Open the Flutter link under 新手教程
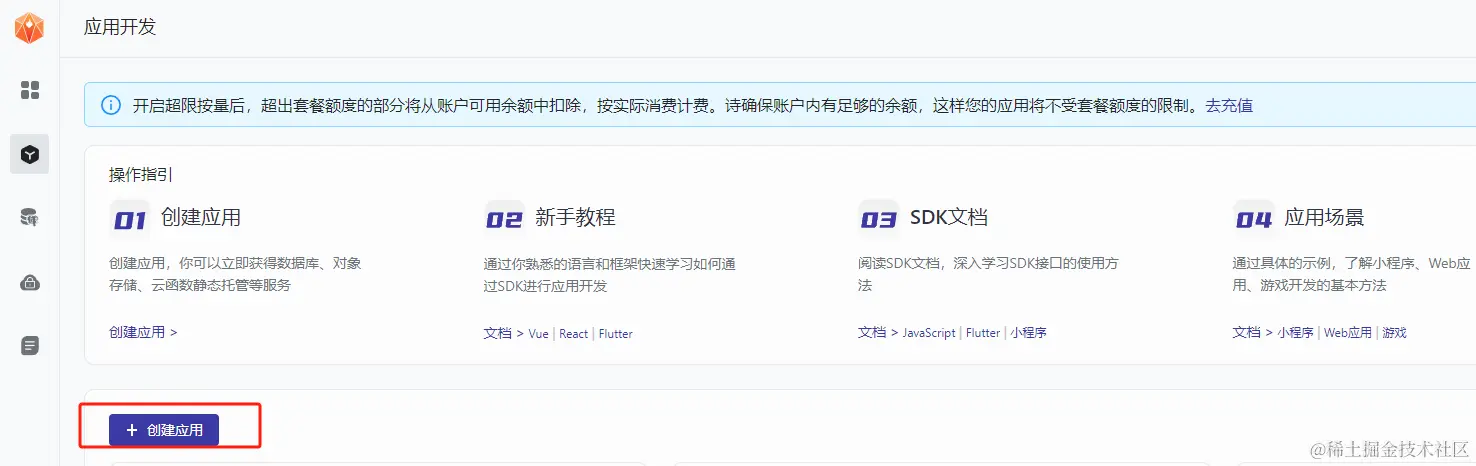 615,333
